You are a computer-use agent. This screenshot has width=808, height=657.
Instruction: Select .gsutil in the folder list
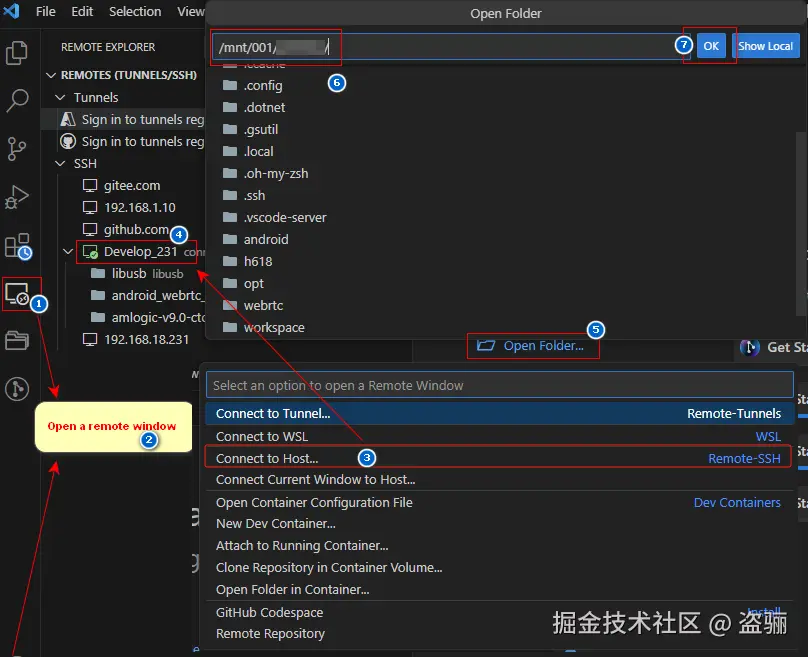click(x=261, y=129)
